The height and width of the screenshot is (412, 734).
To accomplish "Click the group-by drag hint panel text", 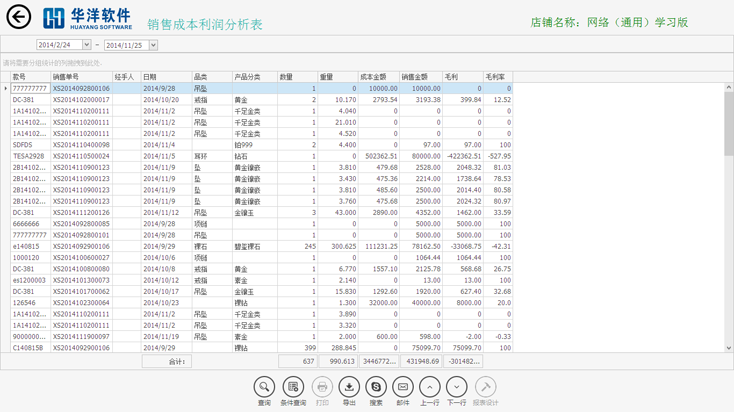I will [x=52, y=63].
